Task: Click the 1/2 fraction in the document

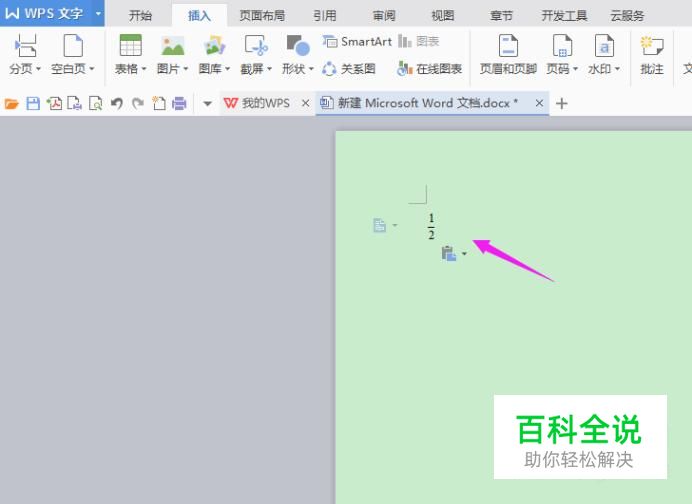Action: [x=431, y=226]
